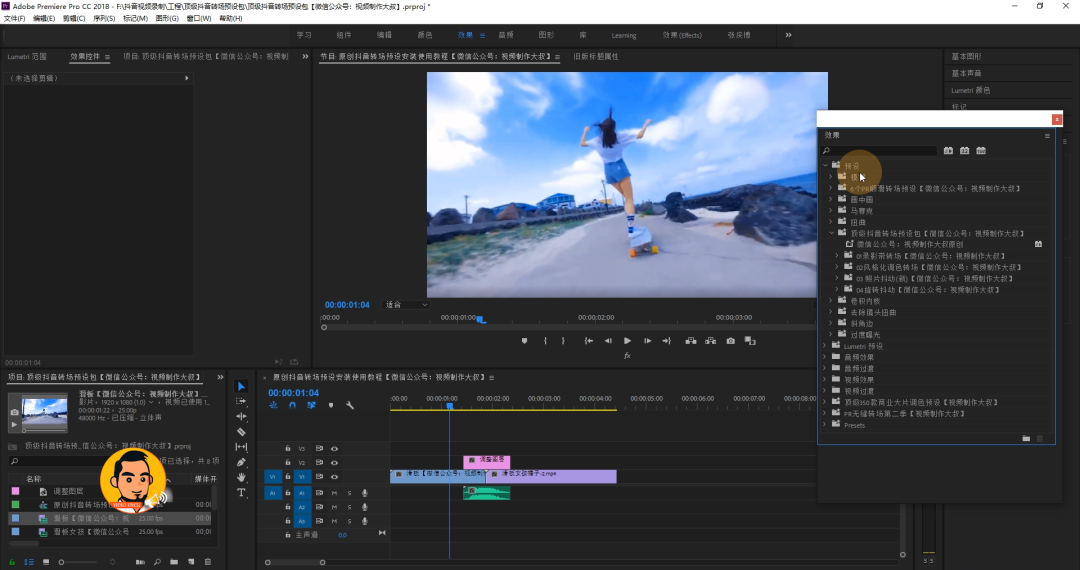Show more workspaces overflow arrows
The height and width of the screenshot is (570, 1080).
[789, 35]
